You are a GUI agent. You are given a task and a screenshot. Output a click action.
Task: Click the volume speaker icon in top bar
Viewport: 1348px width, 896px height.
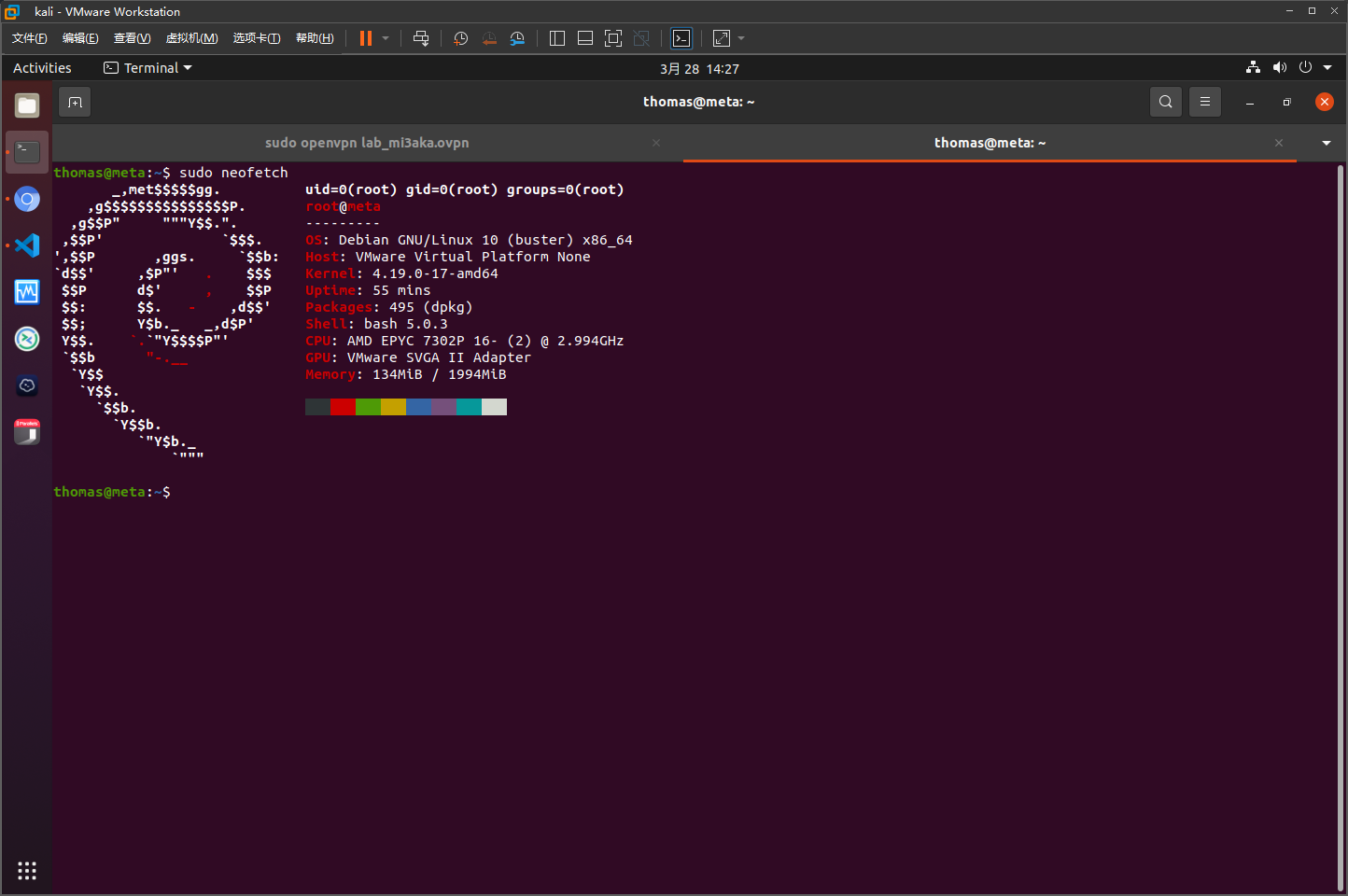(1279, 67)
